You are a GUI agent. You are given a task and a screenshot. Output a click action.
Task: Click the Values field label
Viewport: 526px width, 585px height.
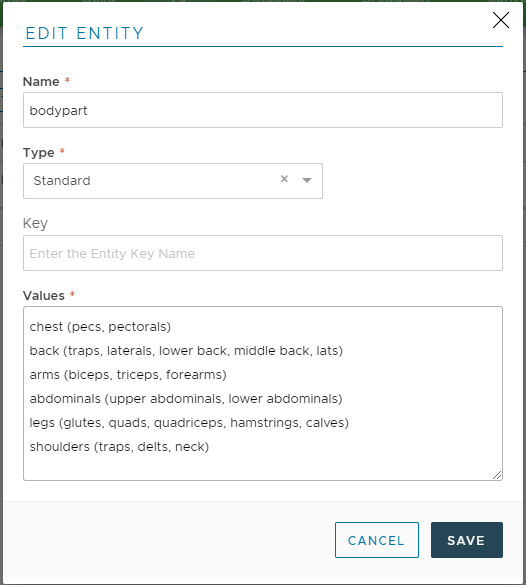tap(44, 295)
